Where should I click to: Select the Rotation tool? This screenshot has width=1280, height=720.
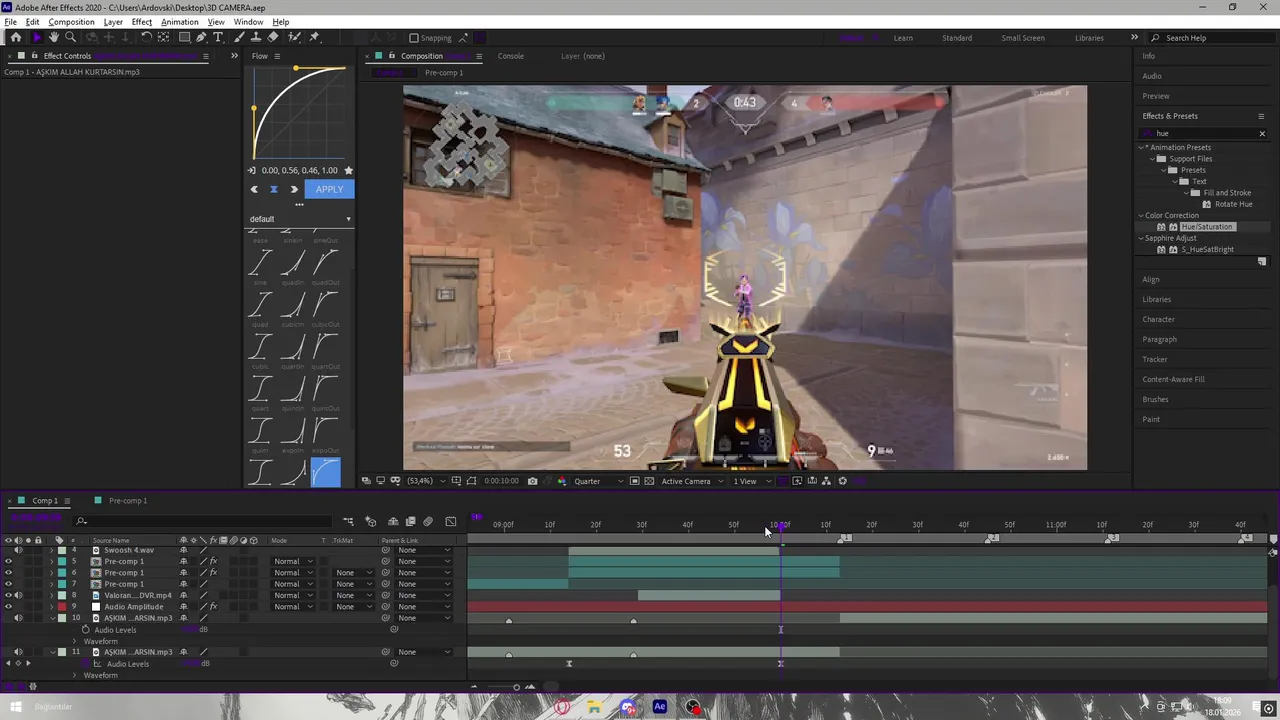[146, 37]
